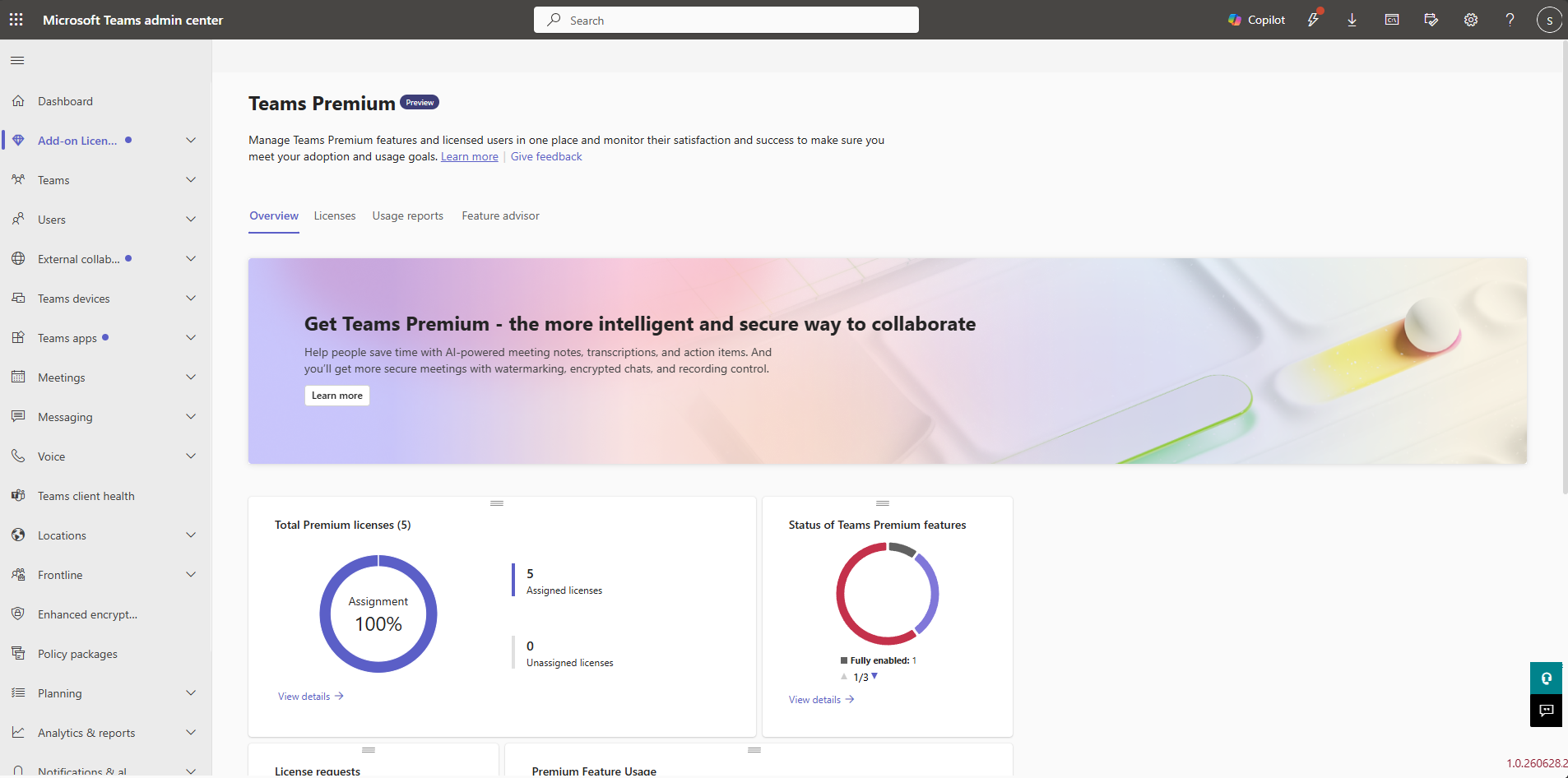Open the app launcher waffle icon
1568x778 pixels.
[16, 20]
